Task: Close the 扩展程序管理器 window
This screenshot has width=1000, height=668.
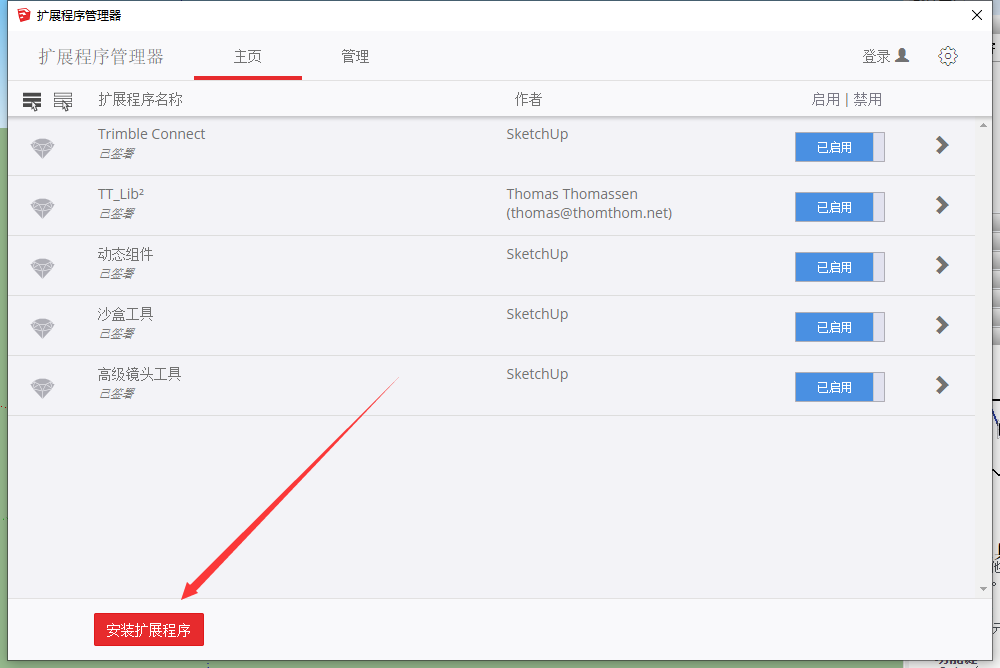Action: [x=976, y=15]
